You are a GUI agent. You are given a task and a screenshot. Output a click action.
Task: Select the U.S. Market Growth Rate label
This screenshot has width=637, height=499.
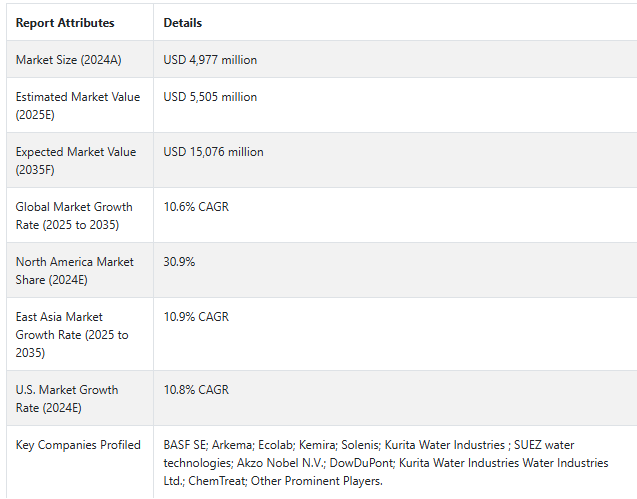click(66, 398)
